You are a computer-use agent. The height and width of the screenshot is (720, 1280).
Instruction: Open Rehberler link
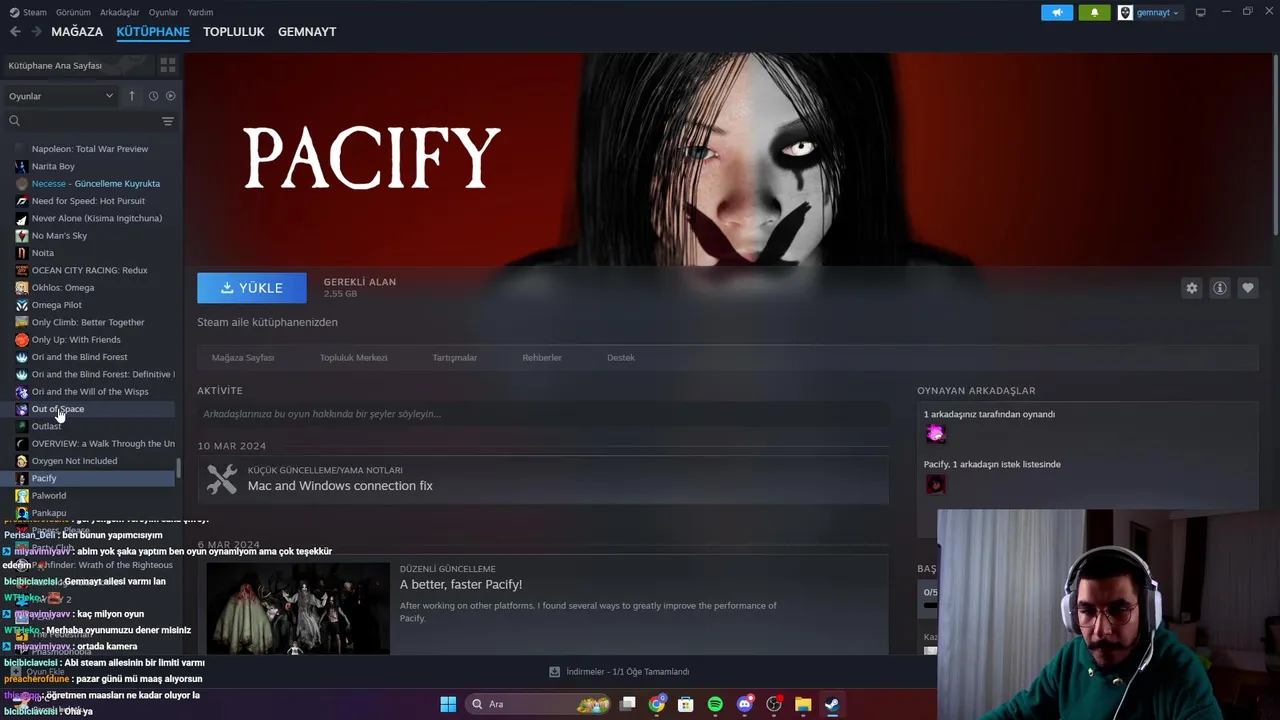pyautogui.click(x=542, y=357)
